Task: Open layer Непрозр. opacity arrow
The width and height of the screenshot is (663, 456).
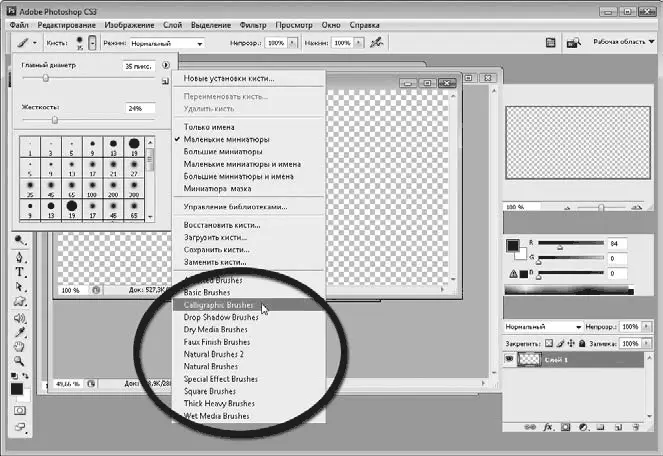Action: point(646,327)
